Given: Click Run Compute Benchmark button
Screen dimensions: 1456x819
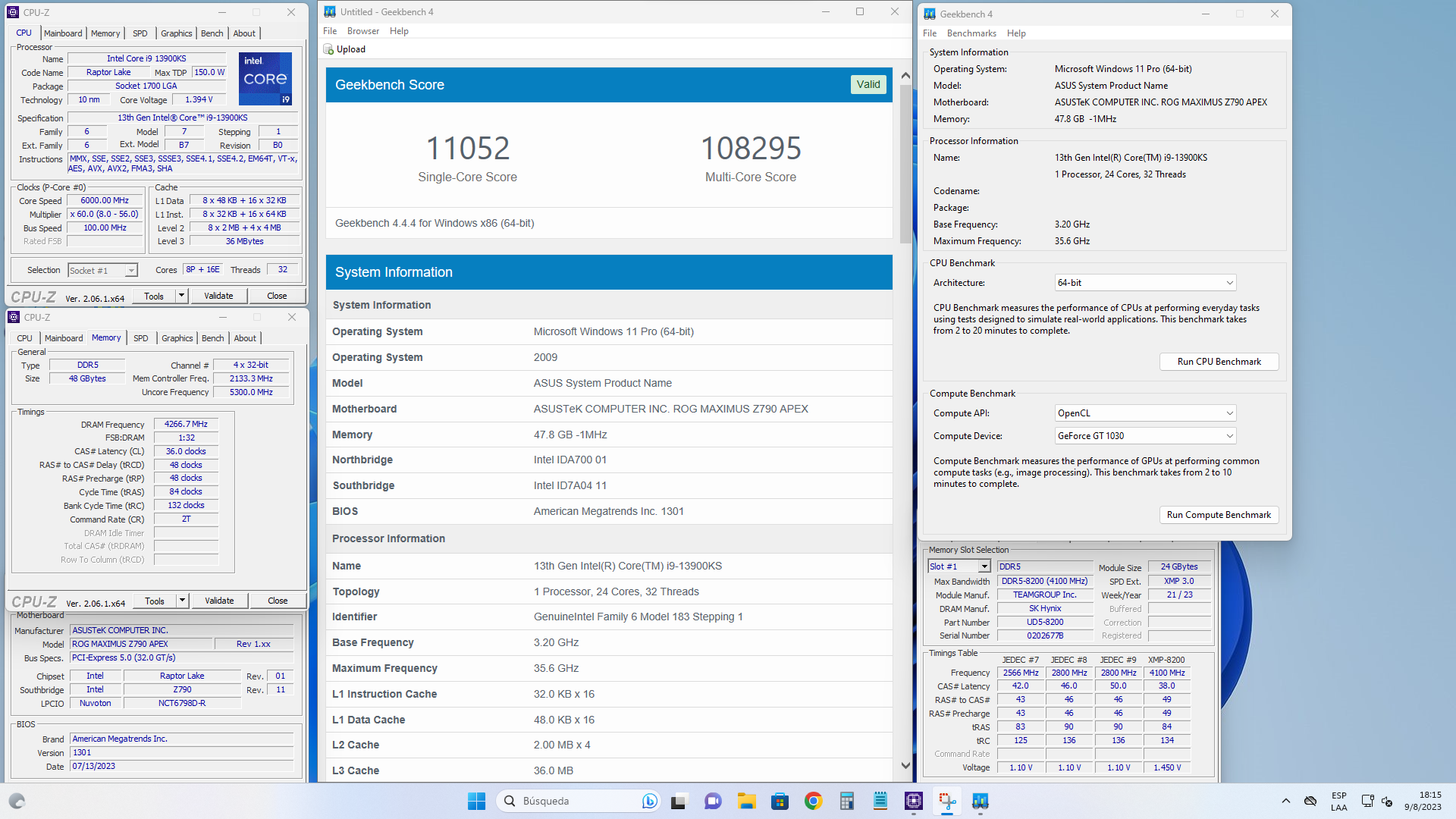Looking at the screenshot, I should pos(1219,515).
